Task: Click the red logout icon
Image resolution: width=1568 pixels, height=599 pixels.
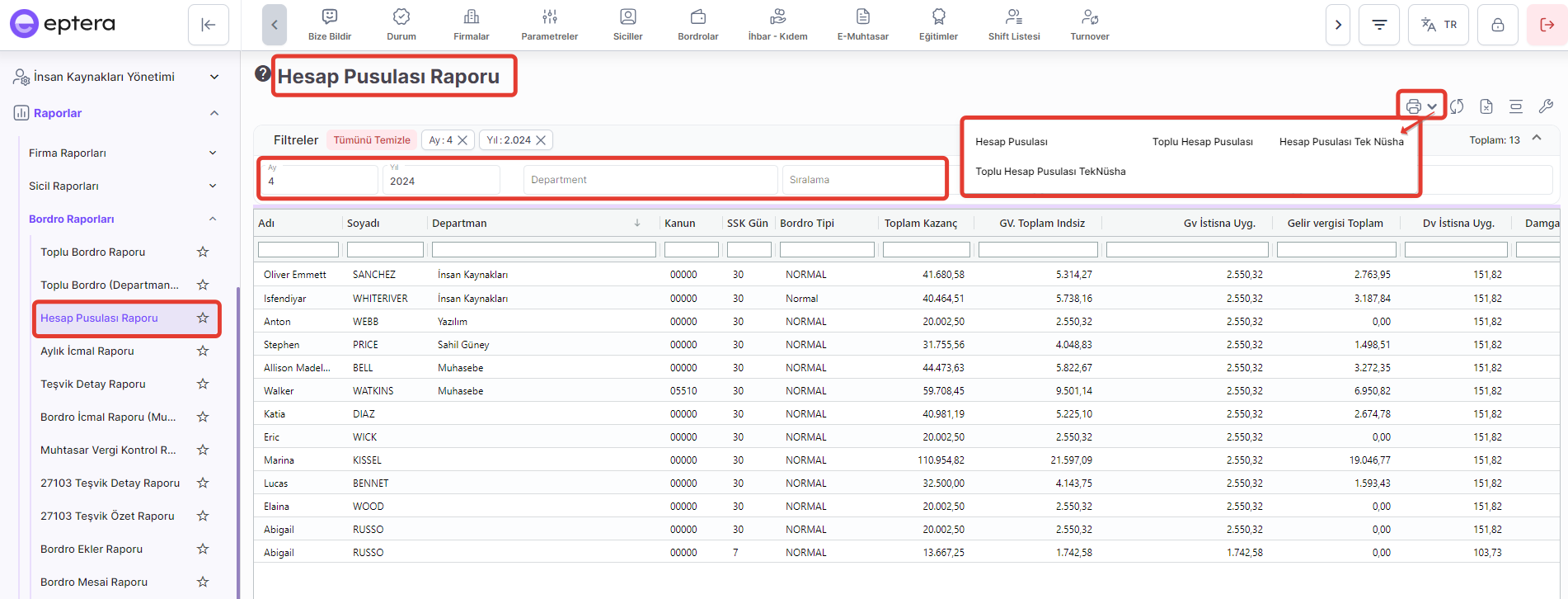Action: 1547,25
